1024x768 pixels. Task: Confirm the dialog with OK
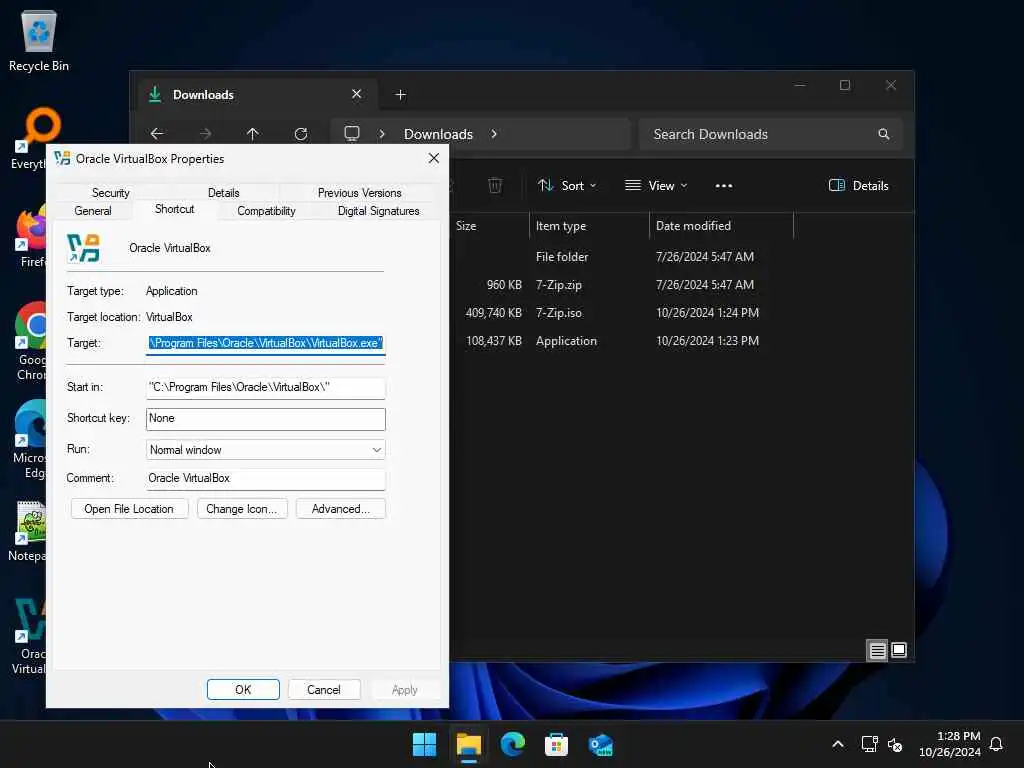coord(243,690)
